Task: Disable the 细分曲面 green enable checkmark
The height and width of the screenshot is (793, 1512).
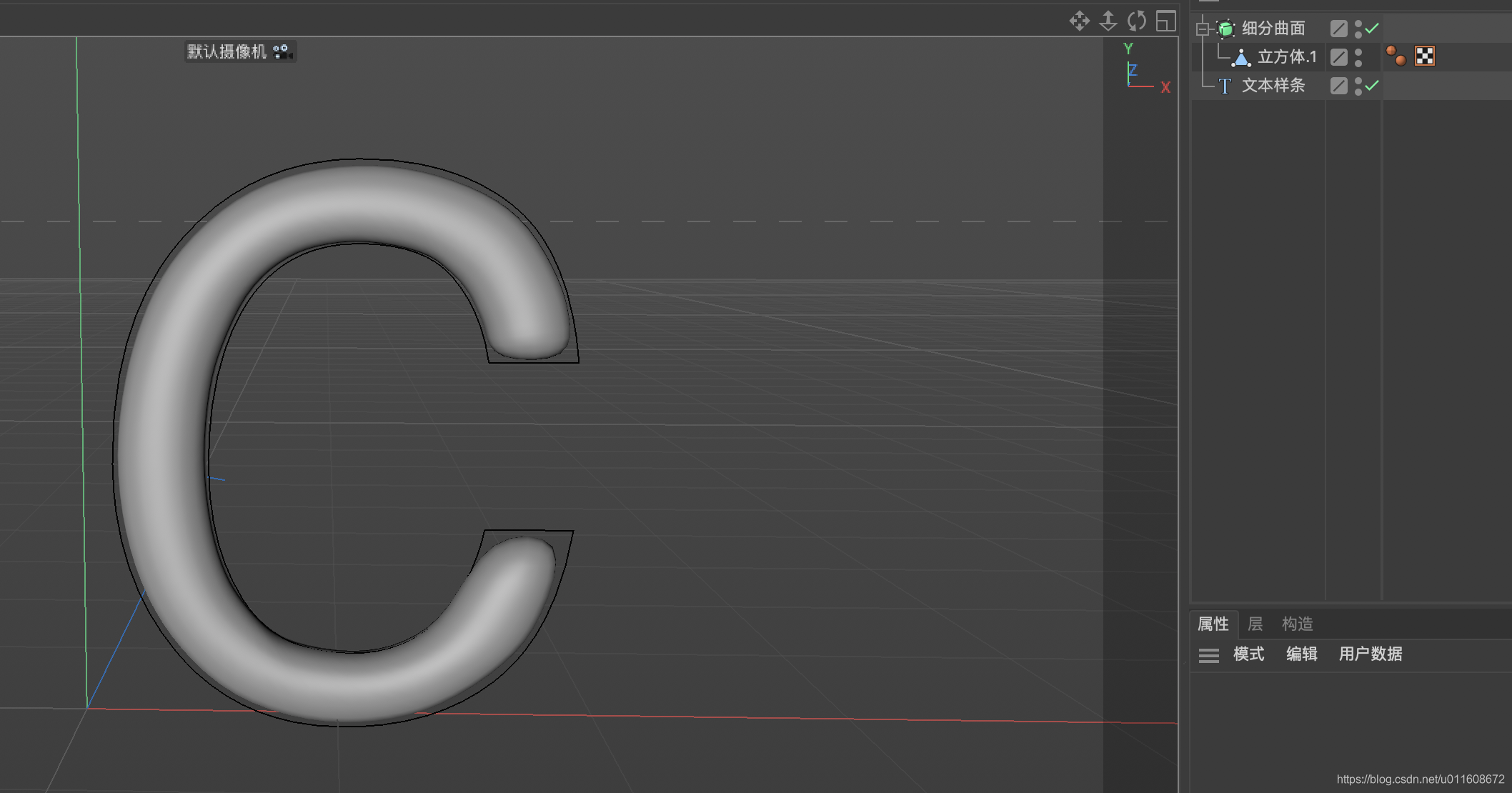Action: pos(1372,29)
